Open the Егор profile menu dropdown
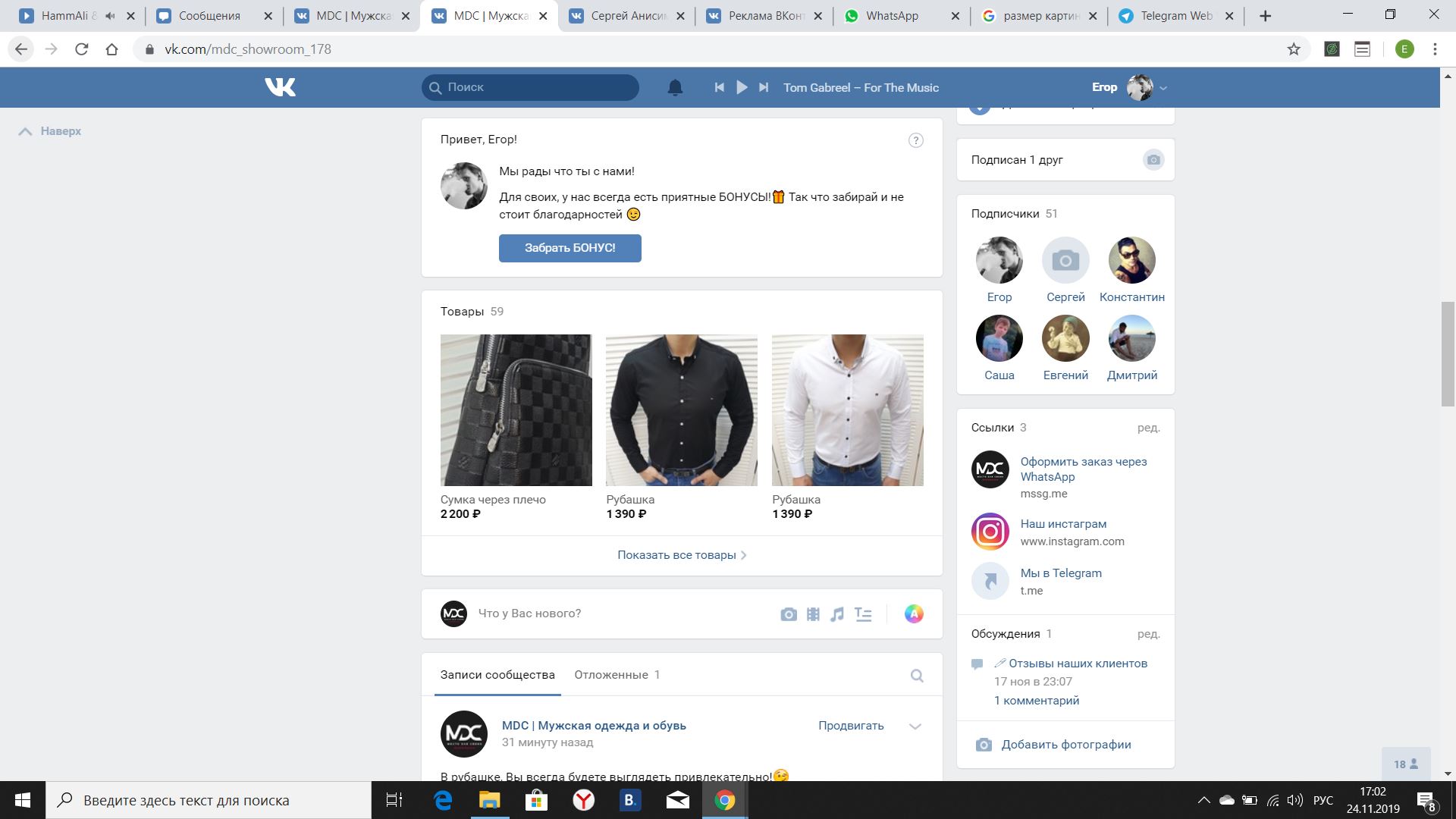The width and height of the screenshot is (1456, 819). (1129, 87)
